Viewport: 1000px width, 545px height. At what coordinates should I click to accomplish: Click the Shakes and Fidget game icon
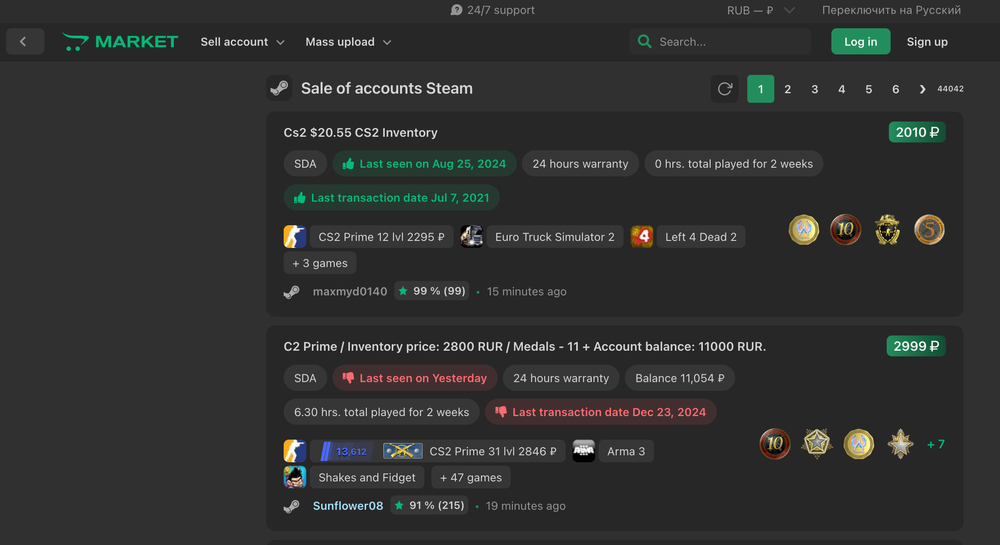(295, 477)
